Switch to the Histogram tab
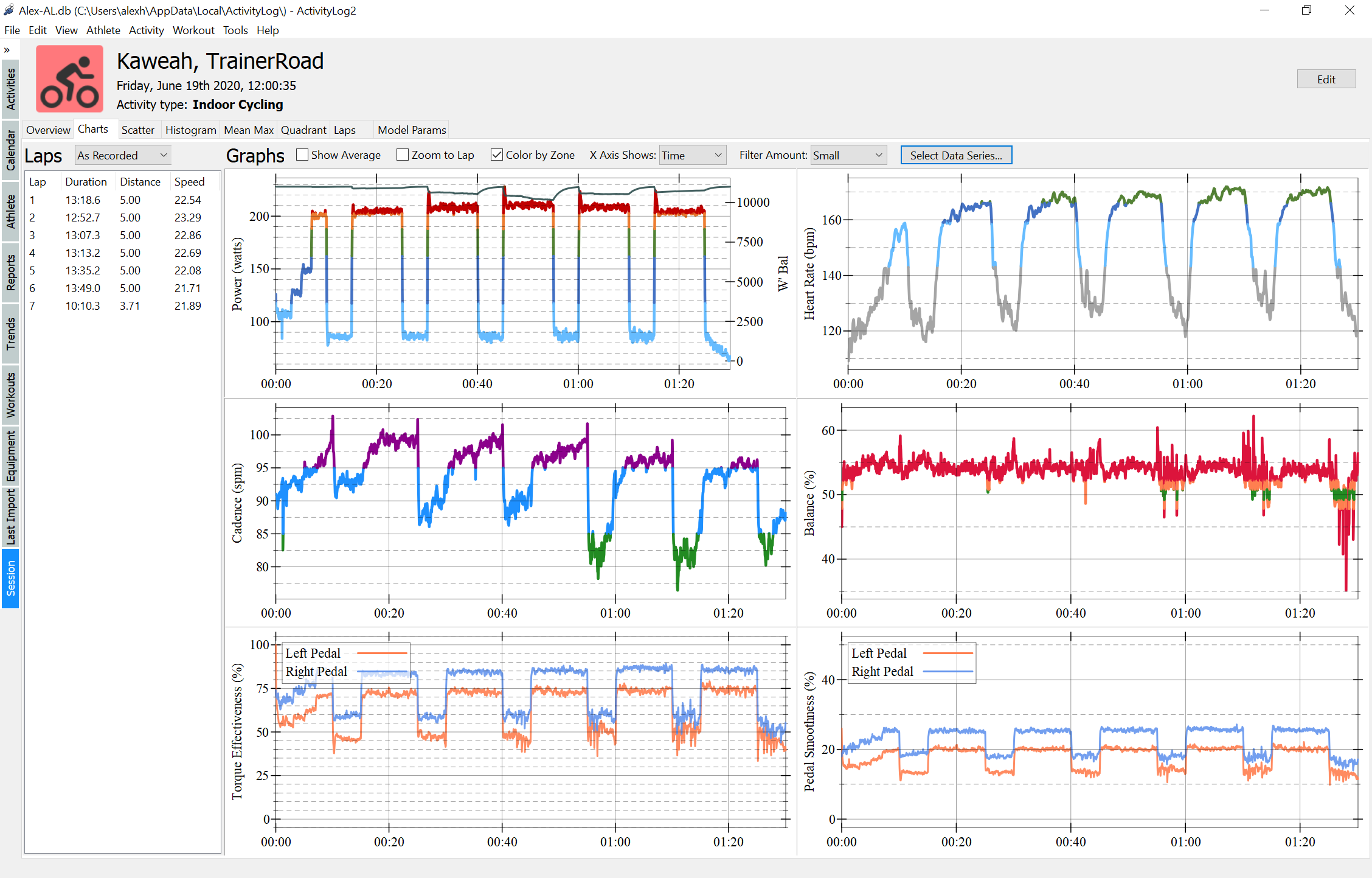The width and height of the screenshot is (1372, 878). (190, 130)
